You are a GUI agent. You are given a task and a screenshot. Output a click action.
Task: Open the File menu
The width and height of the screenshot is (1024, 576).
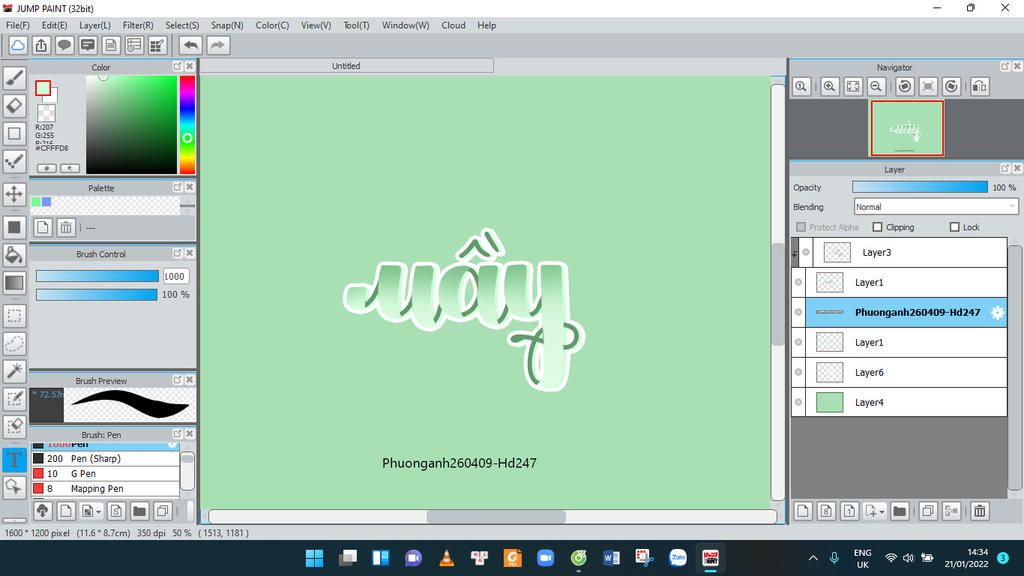click(18, 25)
